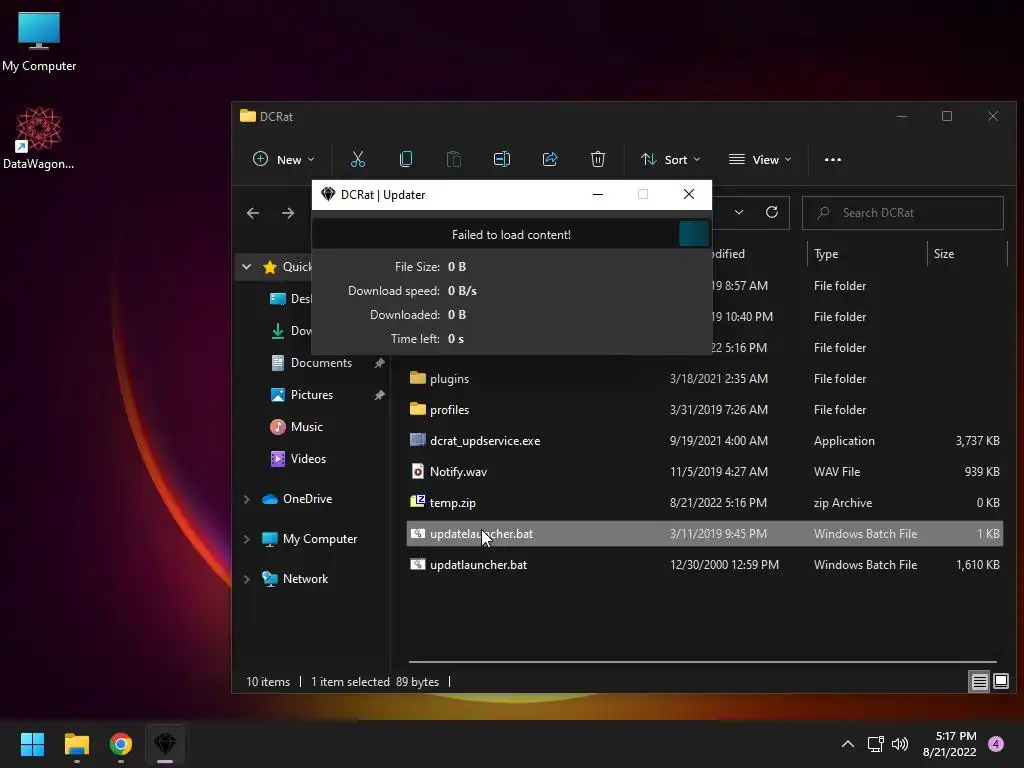Open the Sort dropdown menu
The image size is (1024, 768).
tap(671, 159)
